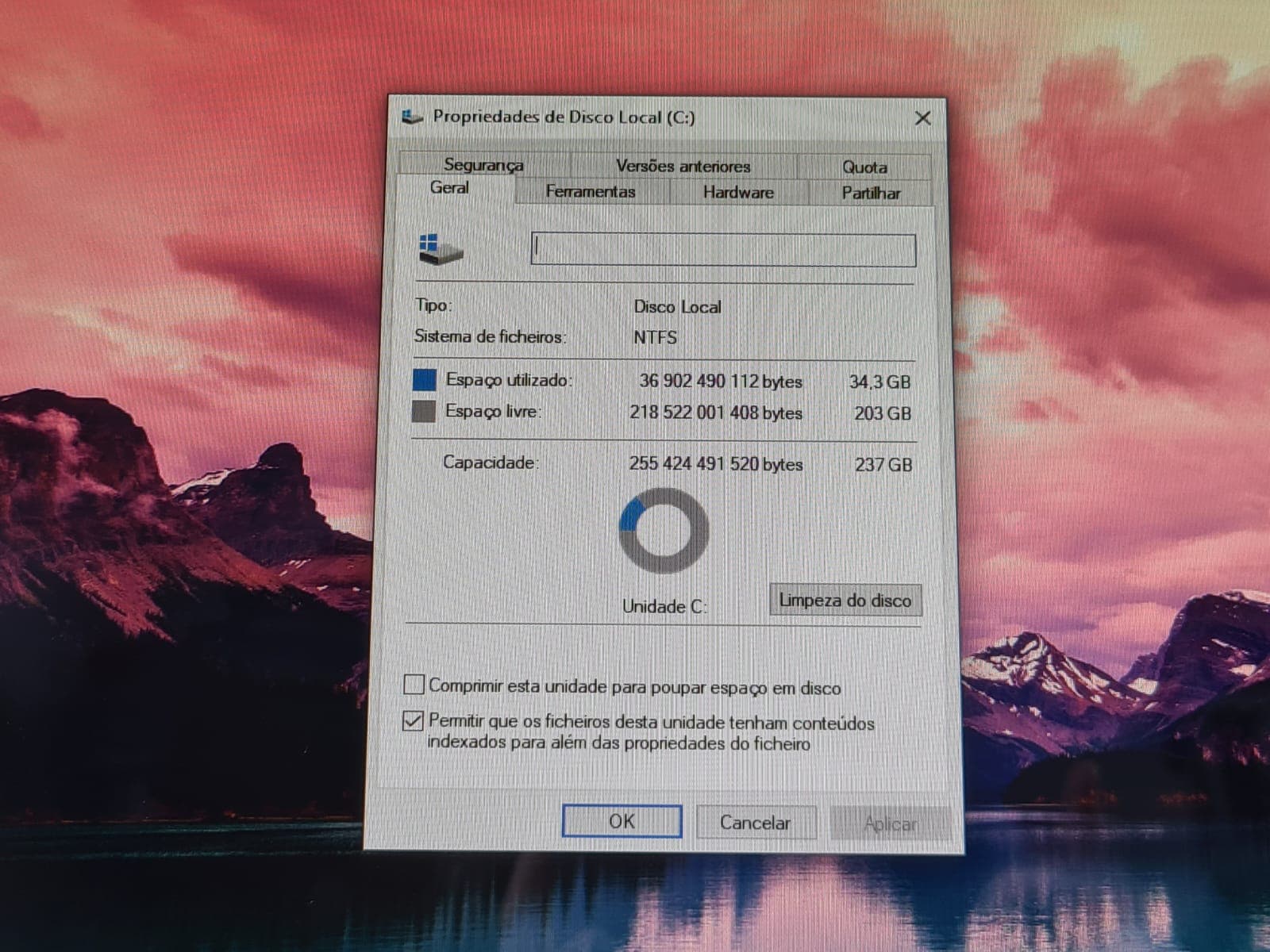Click the 'Capacidade:' label

(x=491, y=462)
